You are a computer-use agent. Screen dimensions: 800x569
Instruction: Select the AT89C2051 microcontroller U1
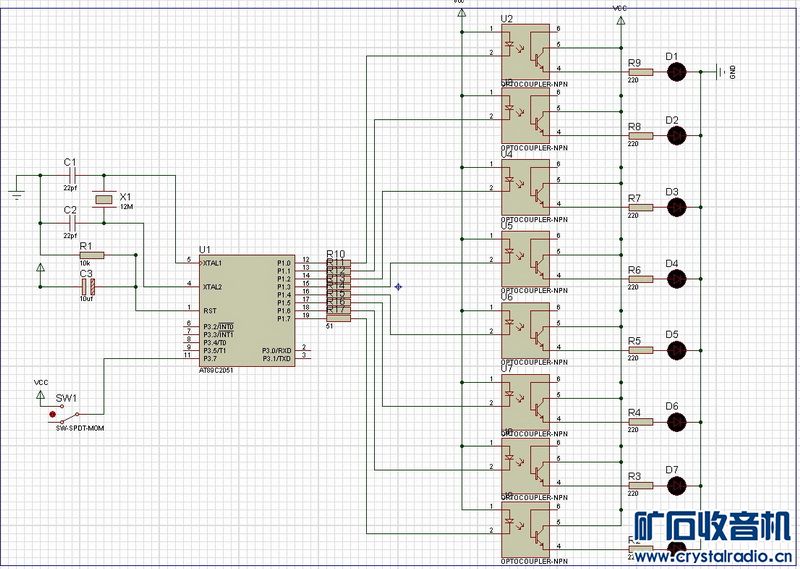[x=246, y=308]
